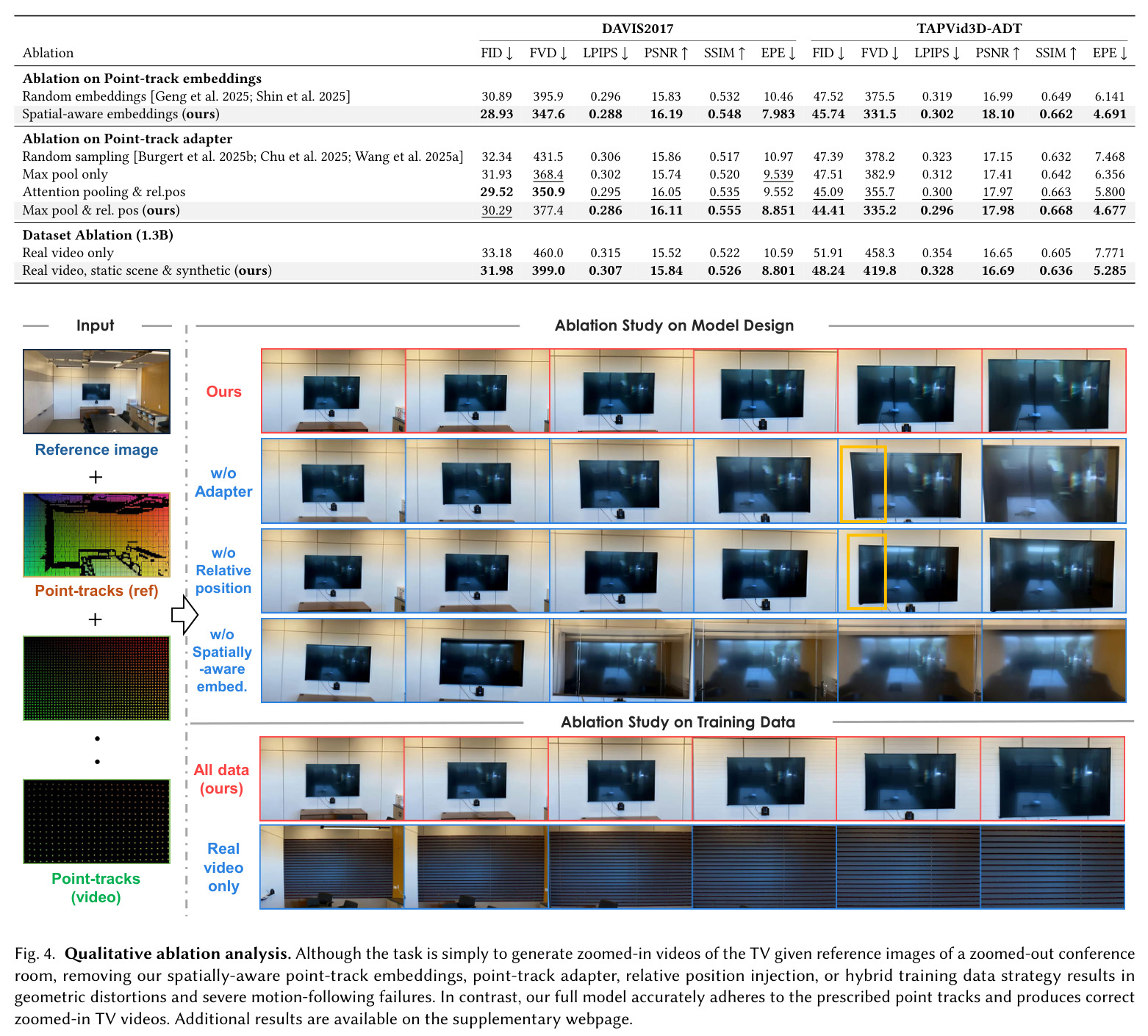Click the Reference image thumbnail of conference room

click(x=96, y=392)
